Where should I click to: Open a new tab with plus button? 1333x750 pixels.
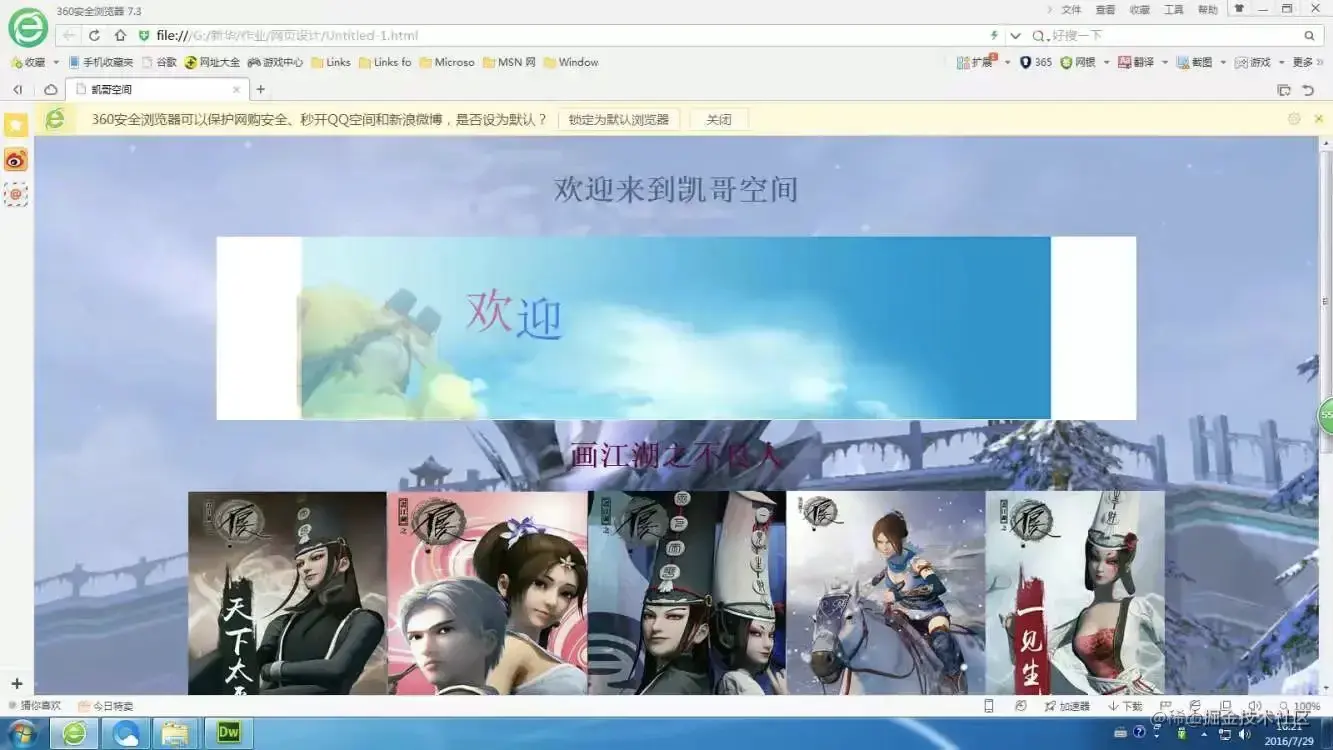pyautogui.click(x=261, y=89)
